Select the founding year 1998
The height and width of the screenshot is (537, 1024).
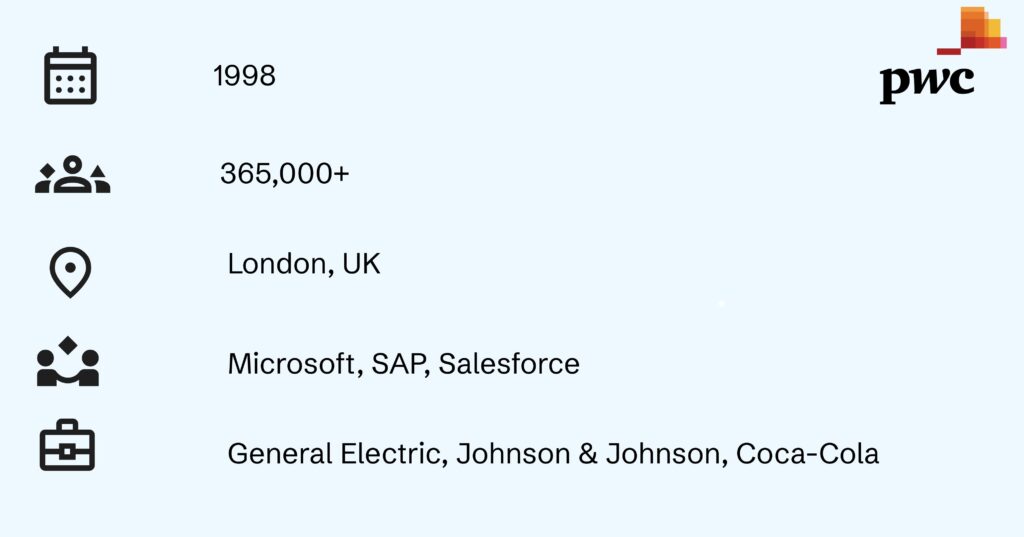[x=244, y=76]
